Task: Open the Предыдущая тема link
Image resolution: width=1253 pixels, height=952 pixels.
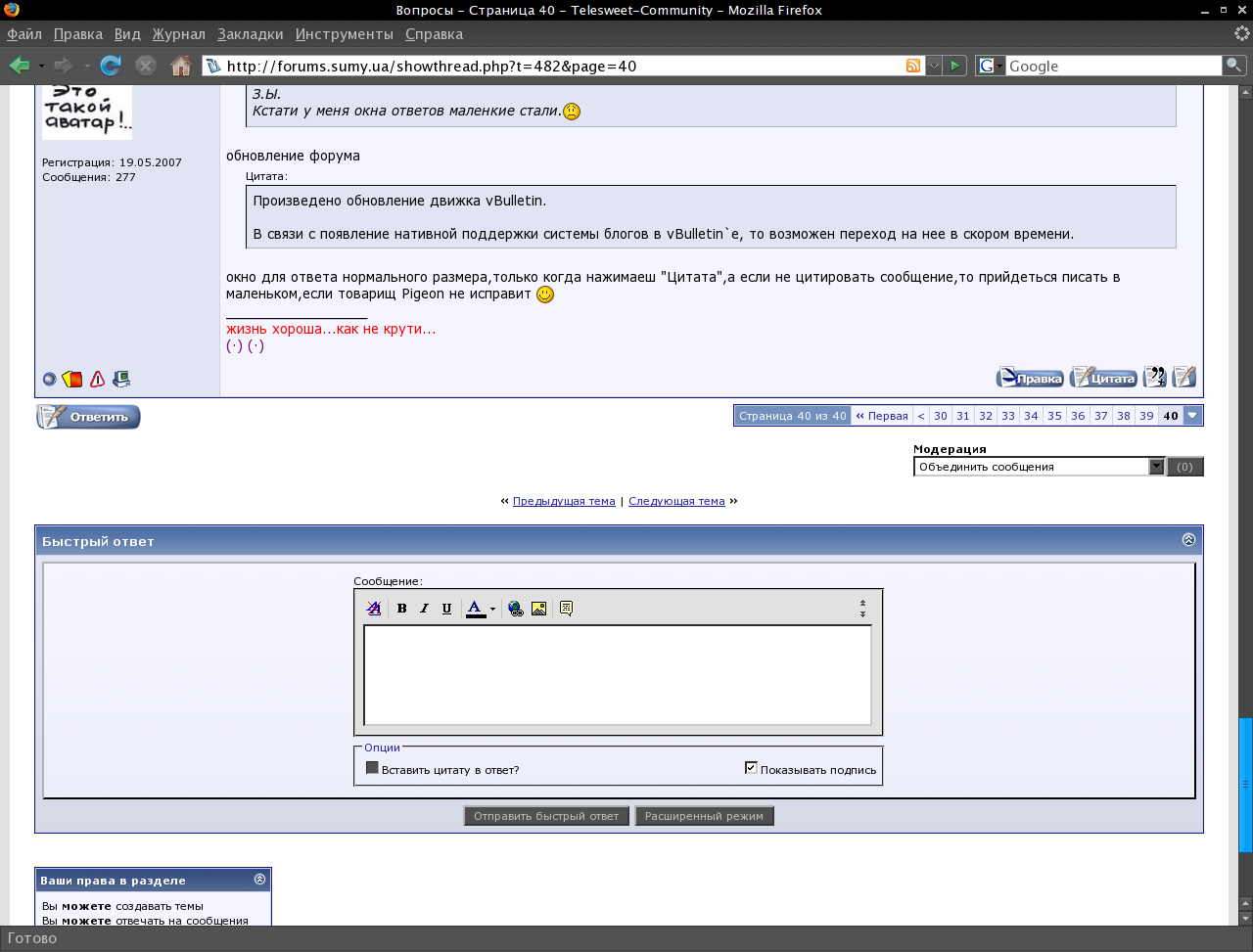Action: [x=564, y=501]
